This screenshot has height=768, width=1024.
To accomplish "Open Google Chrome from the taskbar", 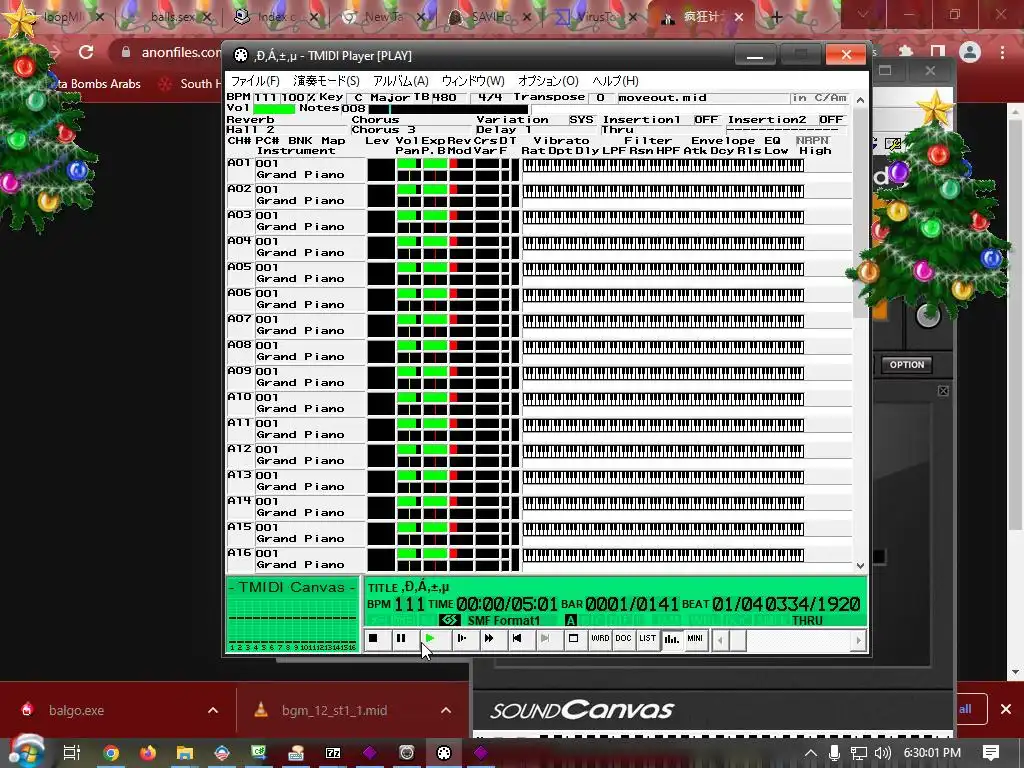I will pyautogui.click(x=111, y=753).
